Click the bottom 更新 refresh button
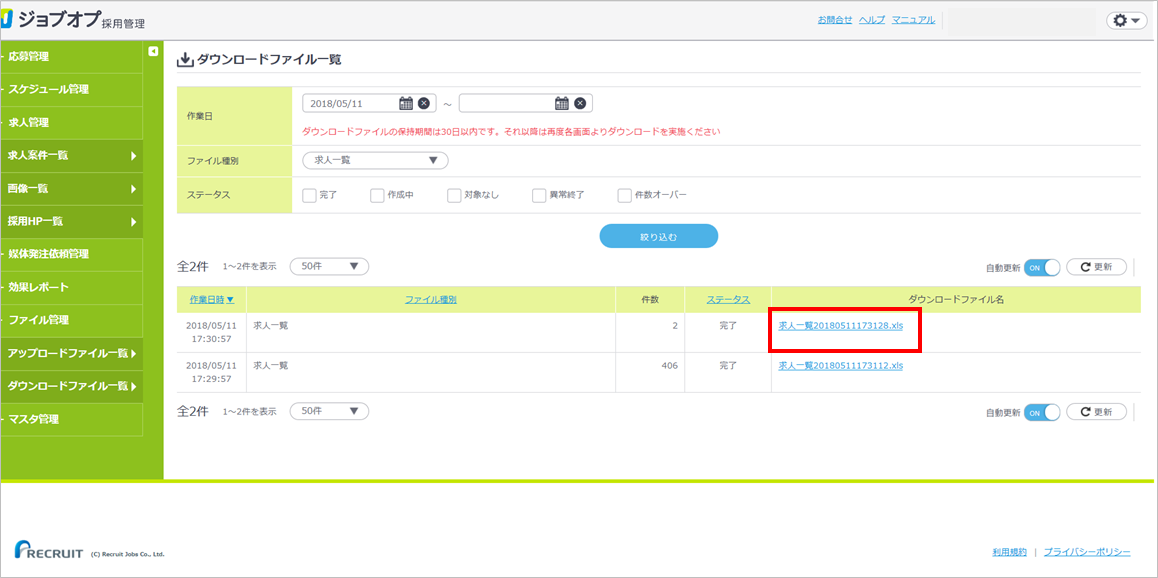Image resolution: width=1158 pixels, height=578 pixels. (x=1096, y=412)
